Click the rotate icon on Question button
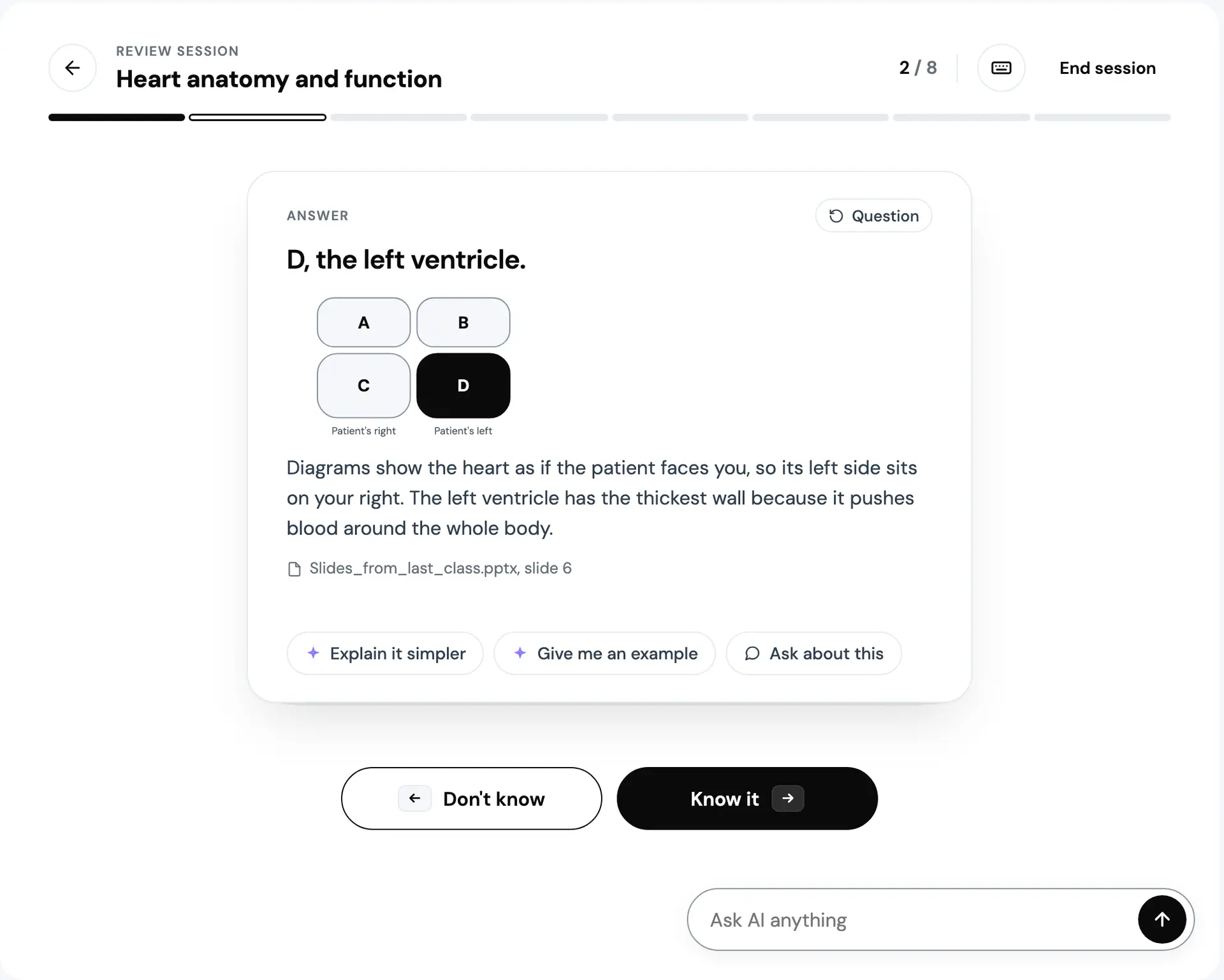 point(836,216)
